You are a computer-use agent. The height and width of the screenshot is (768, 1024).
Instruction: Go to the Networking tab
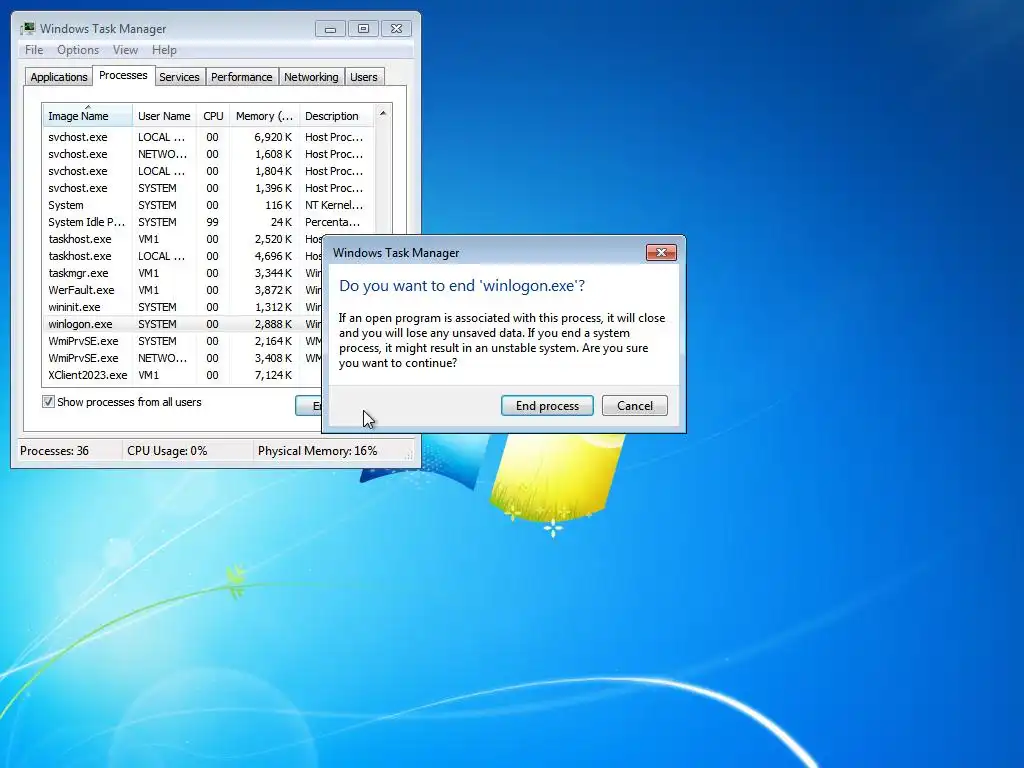pos(311,77)
